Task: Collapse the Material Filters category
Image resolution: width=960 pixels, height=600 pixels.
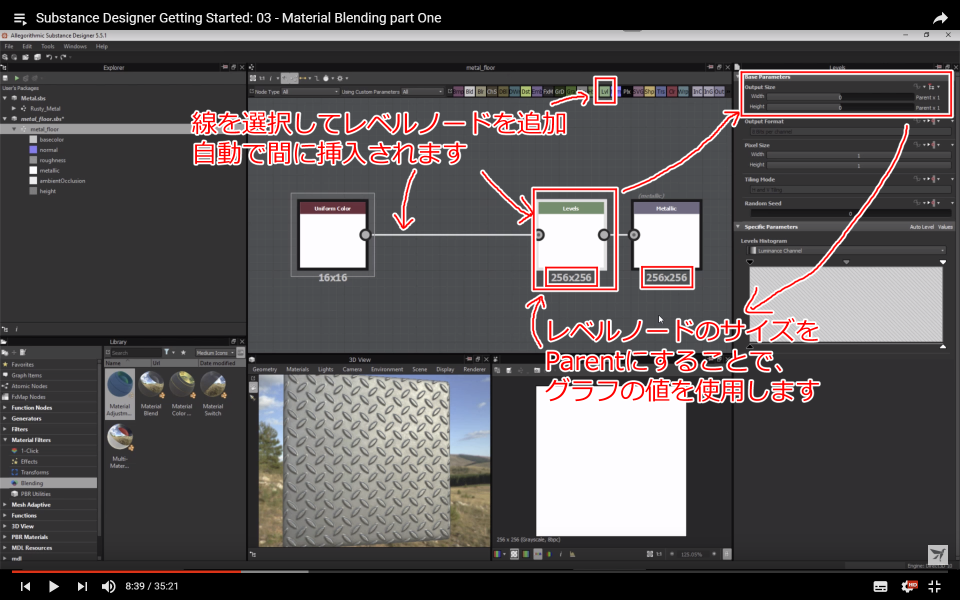Action: coord(6,440)
